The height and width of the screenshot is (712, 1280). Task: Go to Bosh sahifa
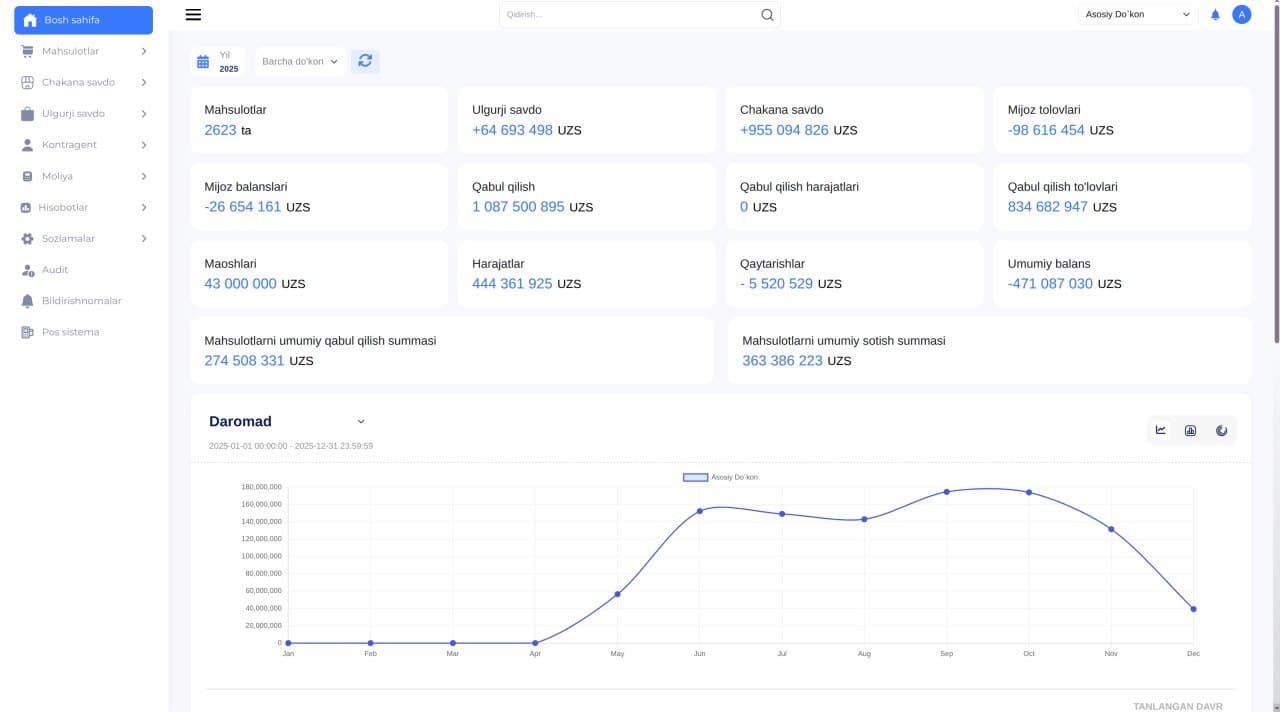pyautogui.click(x=83, y=20)
